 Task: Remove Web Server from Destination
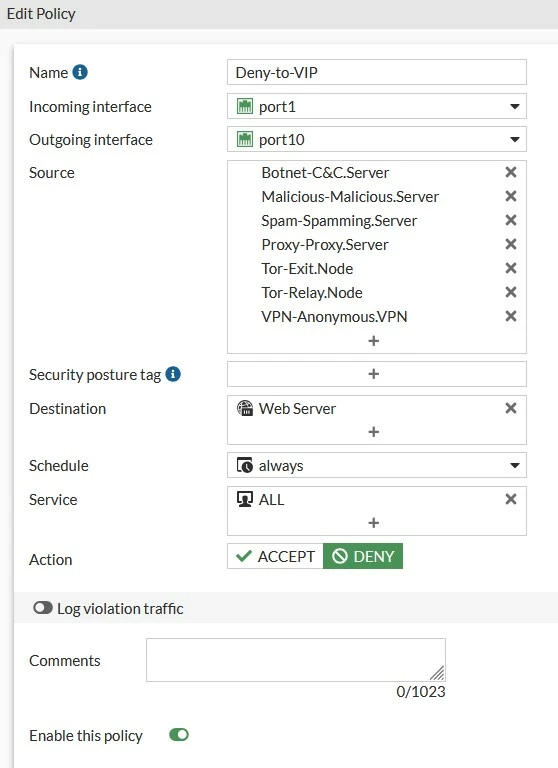click(510, 408)
